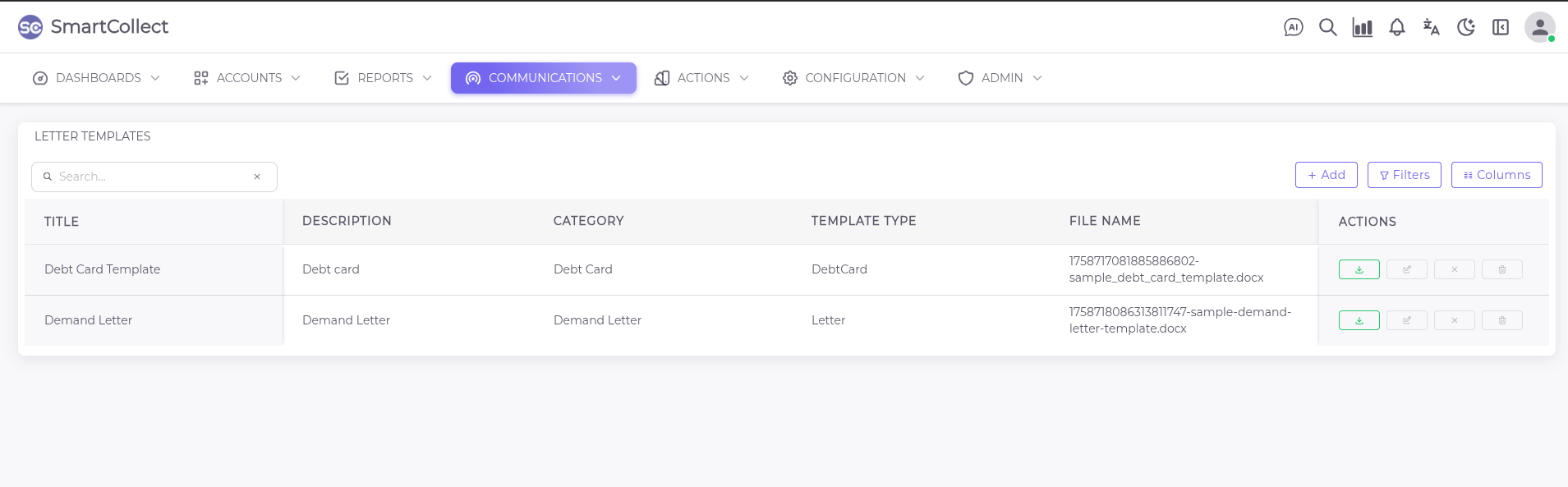1568x487 pixels.
Task: Download the Debt Card Template file
Action: click(x=1359, y=269)
